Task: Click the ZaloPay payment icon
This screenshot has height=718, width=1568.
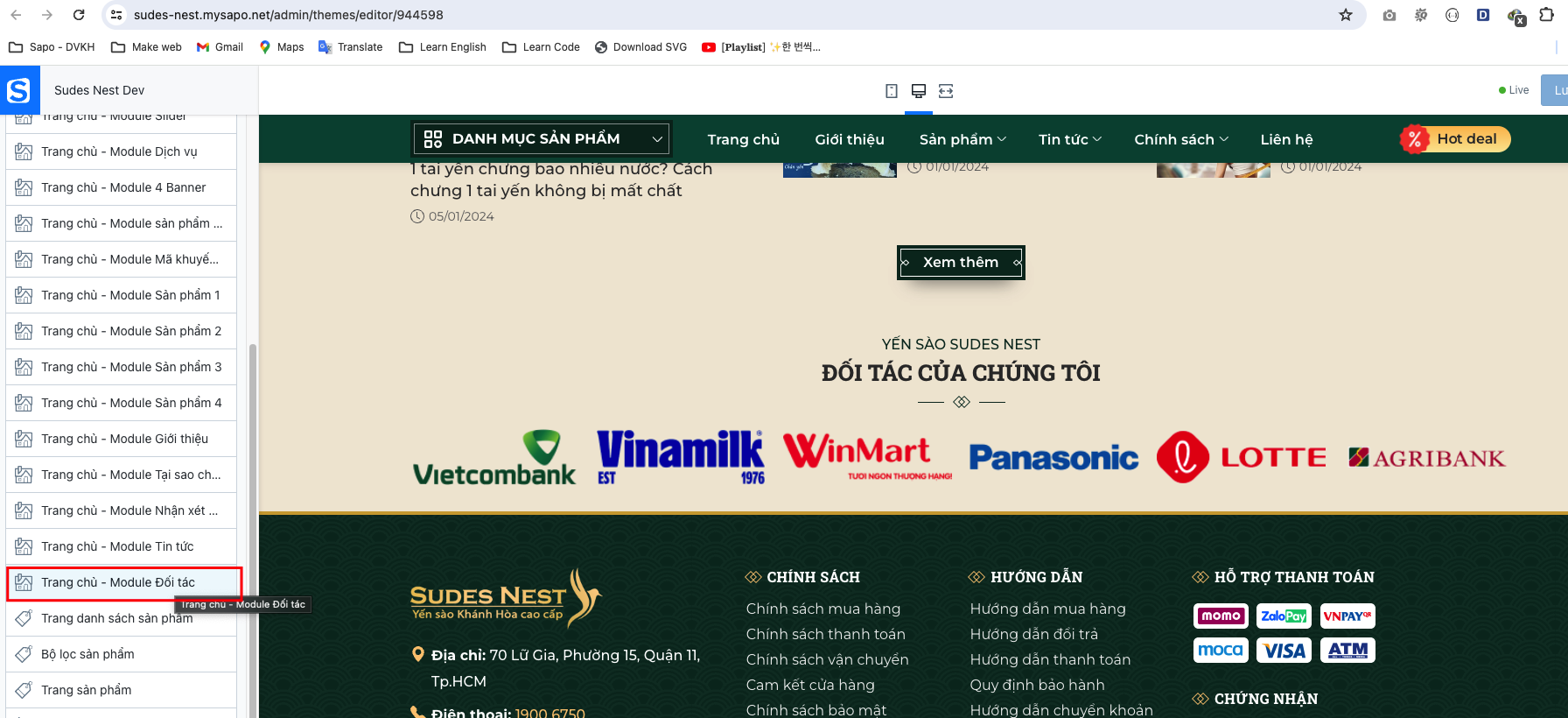Action: (1284, 616)
